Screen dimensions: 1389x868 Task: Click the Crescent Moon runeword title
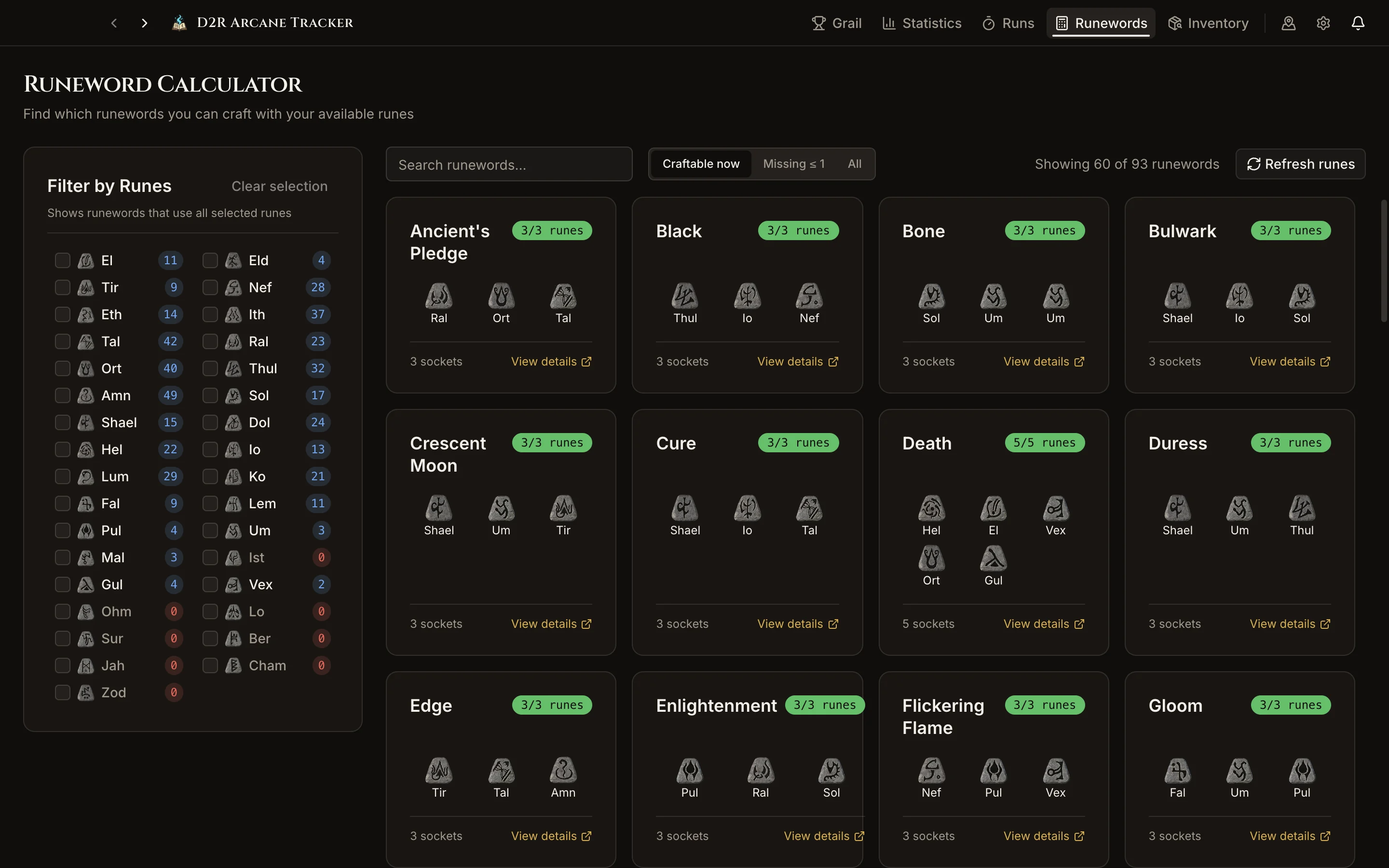coord(448,454)
